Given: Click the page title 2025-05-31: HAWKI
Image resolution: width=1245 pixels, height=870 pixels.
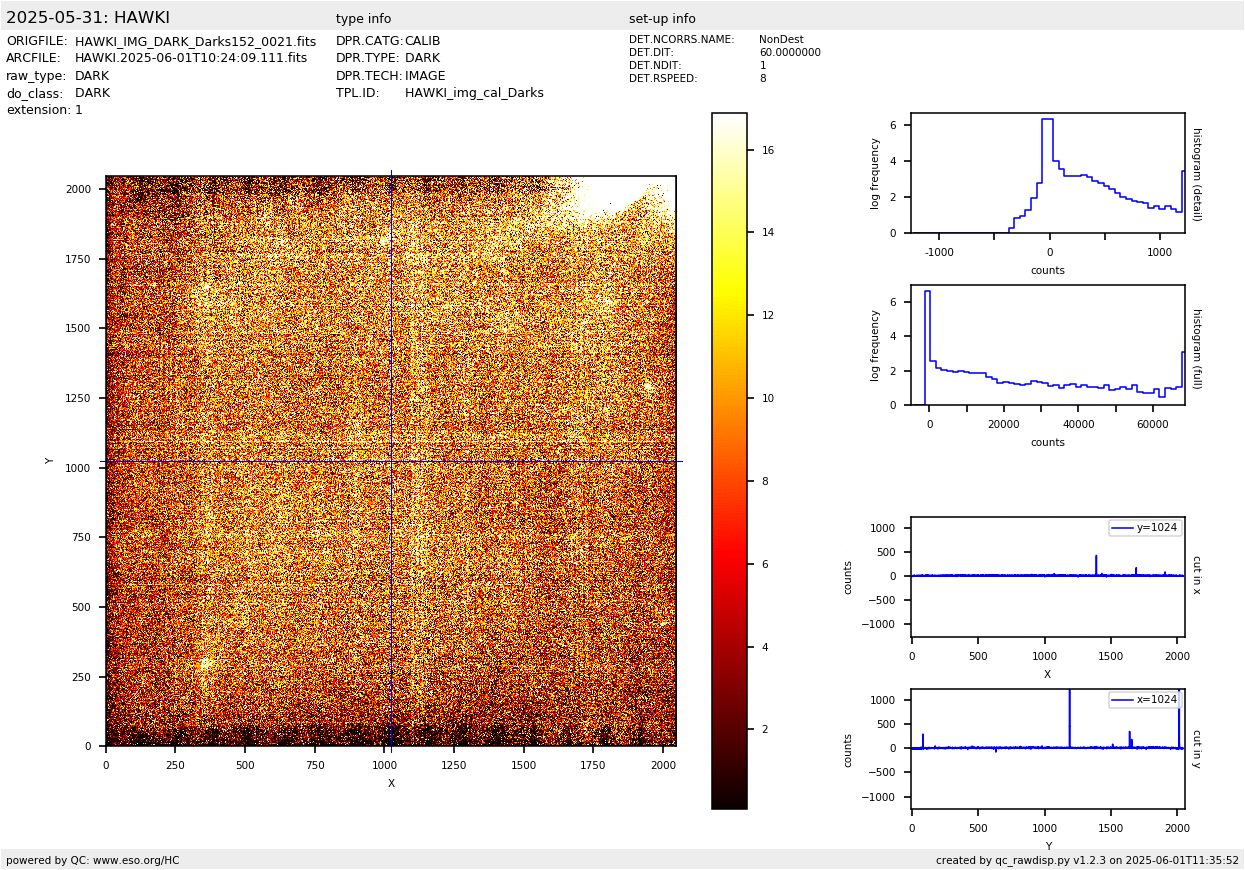Looking at the screenshot, I should pyautogui.click(x=88, y=18).
